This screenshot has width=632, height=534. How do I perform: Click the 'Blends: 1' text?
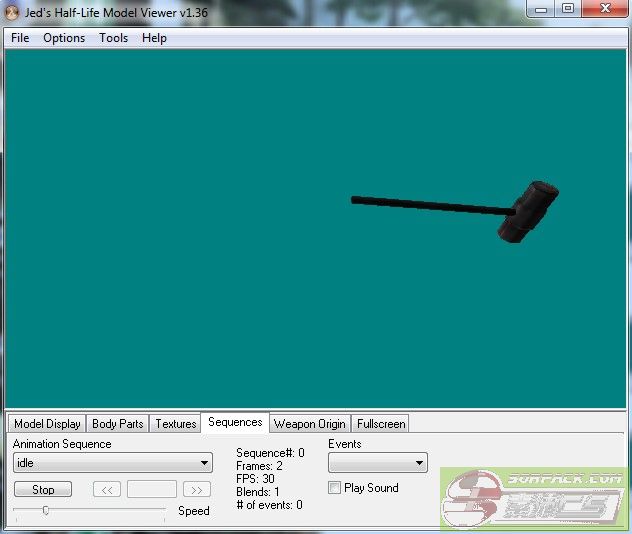point(258,492)
